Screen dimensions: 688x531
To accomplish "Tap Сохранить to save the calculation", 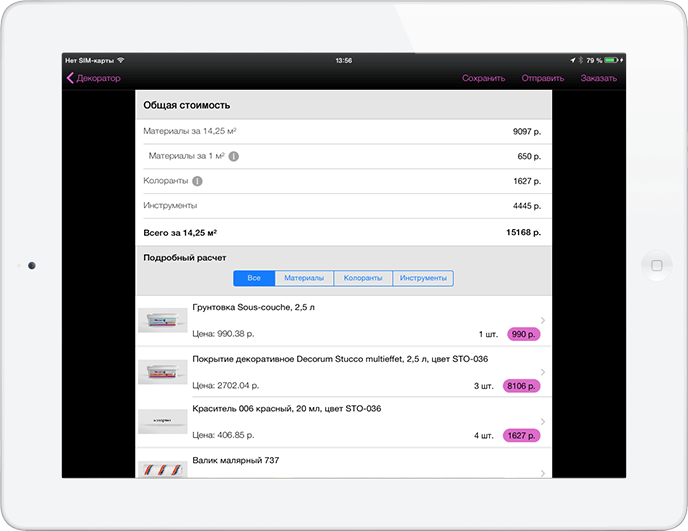I will (483, 78).
